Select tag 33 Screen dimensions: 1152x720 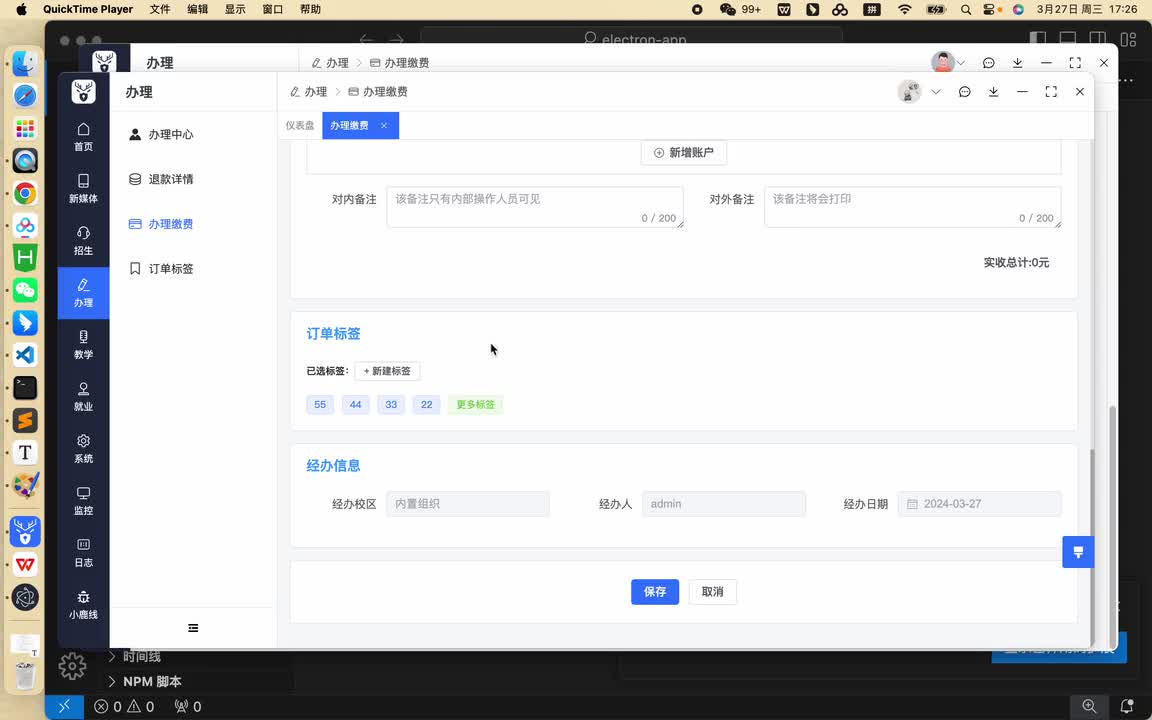click(x=391, y=405)
